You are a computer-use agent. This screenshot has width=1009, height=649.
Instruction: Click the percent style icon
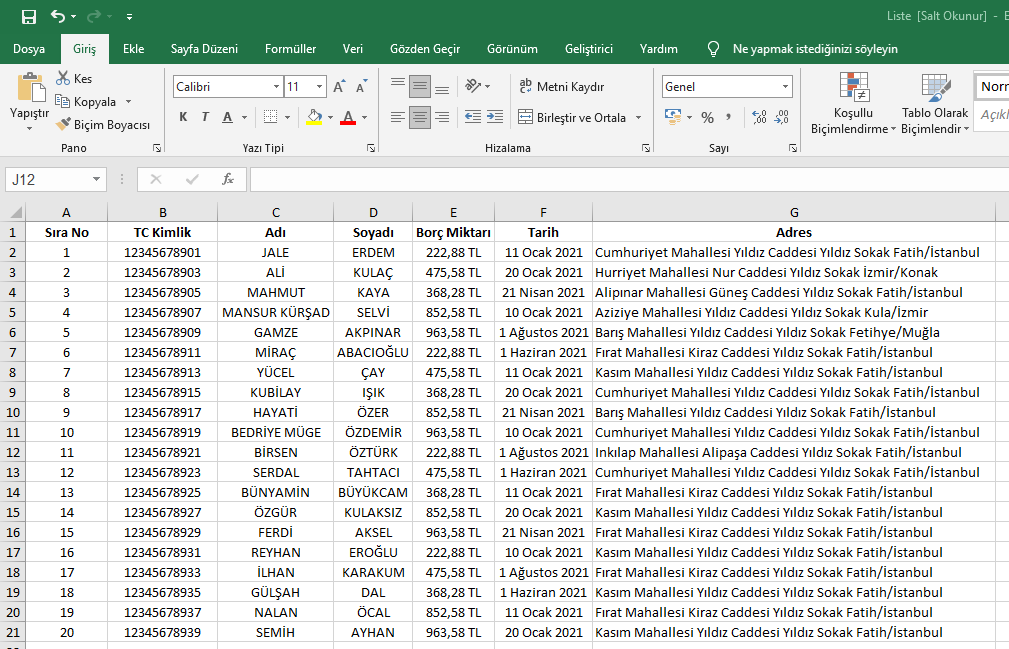click(x=707, y=118)
